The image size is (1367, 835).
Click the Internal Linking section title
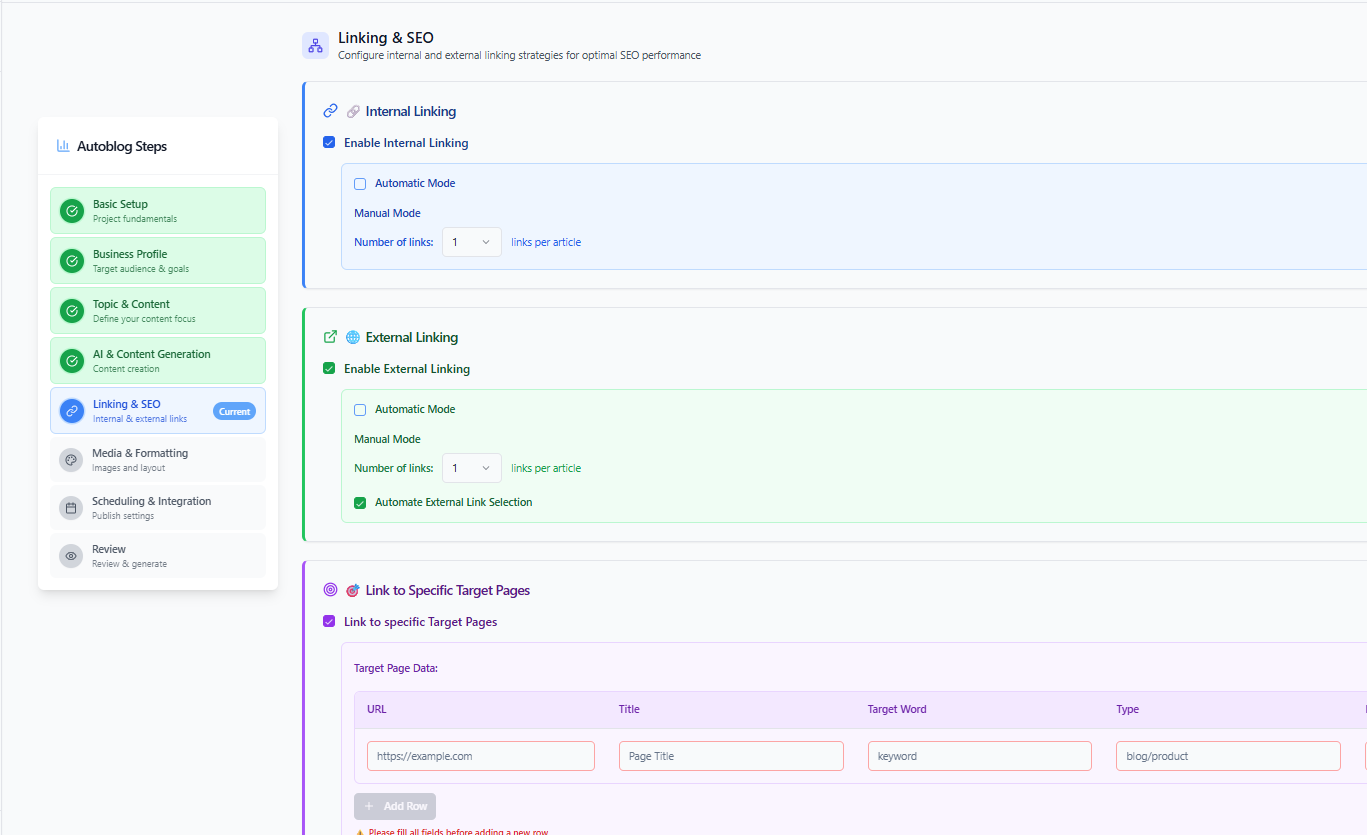[411, 111]
